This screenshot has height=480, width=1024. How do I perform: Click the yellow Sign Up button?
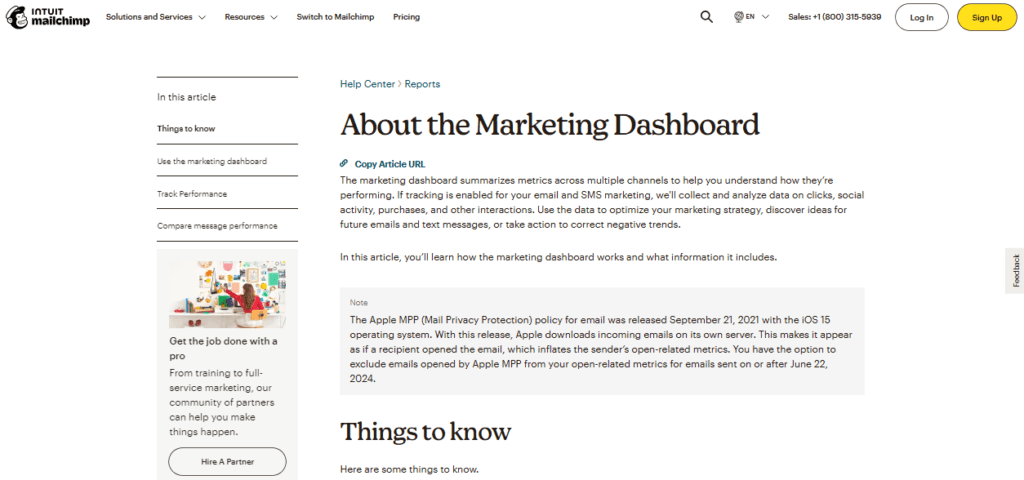click(x=986, y=18)
